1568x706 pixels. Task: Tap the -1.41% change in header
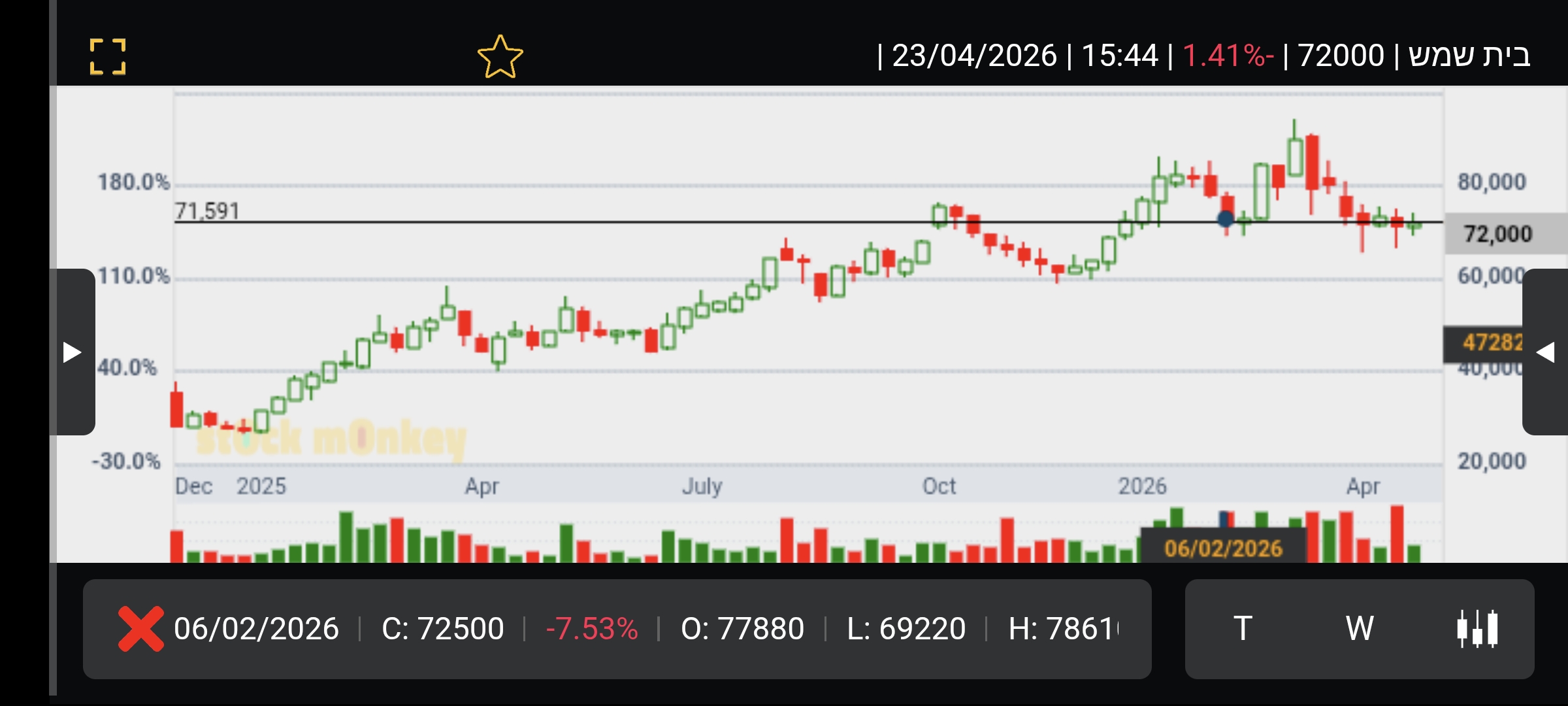coord(1228,56)
